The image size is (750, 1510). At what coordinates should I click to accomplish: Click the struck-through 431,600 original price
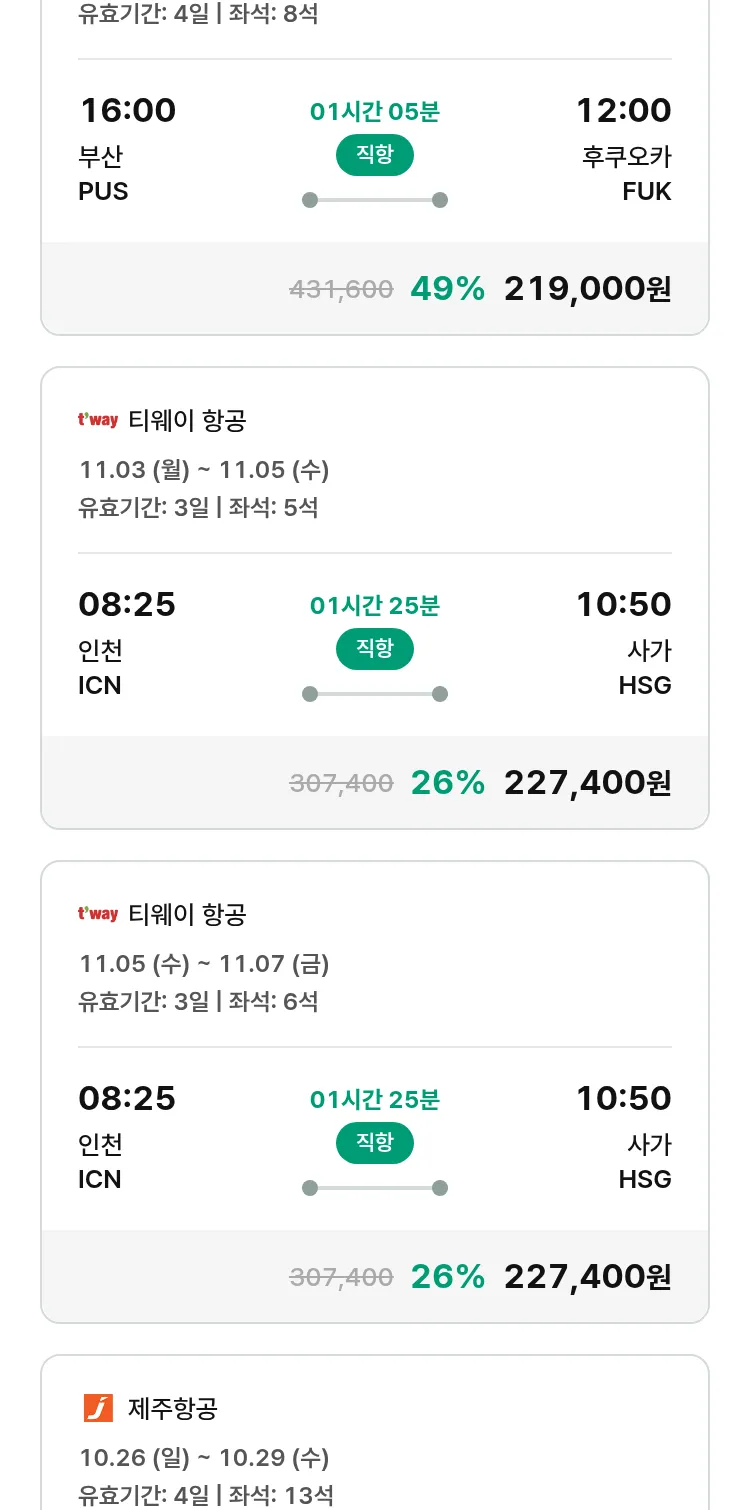click(341, 290)
